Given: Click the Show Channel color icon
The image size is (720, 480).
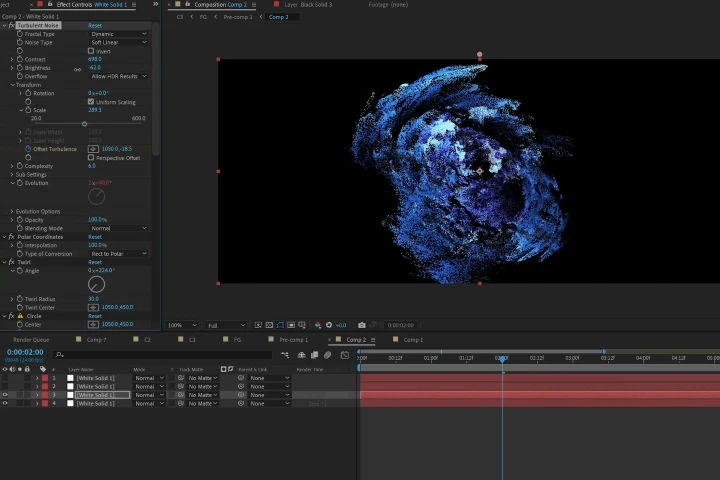Looking at the screenshot, I should pos(318,325).
